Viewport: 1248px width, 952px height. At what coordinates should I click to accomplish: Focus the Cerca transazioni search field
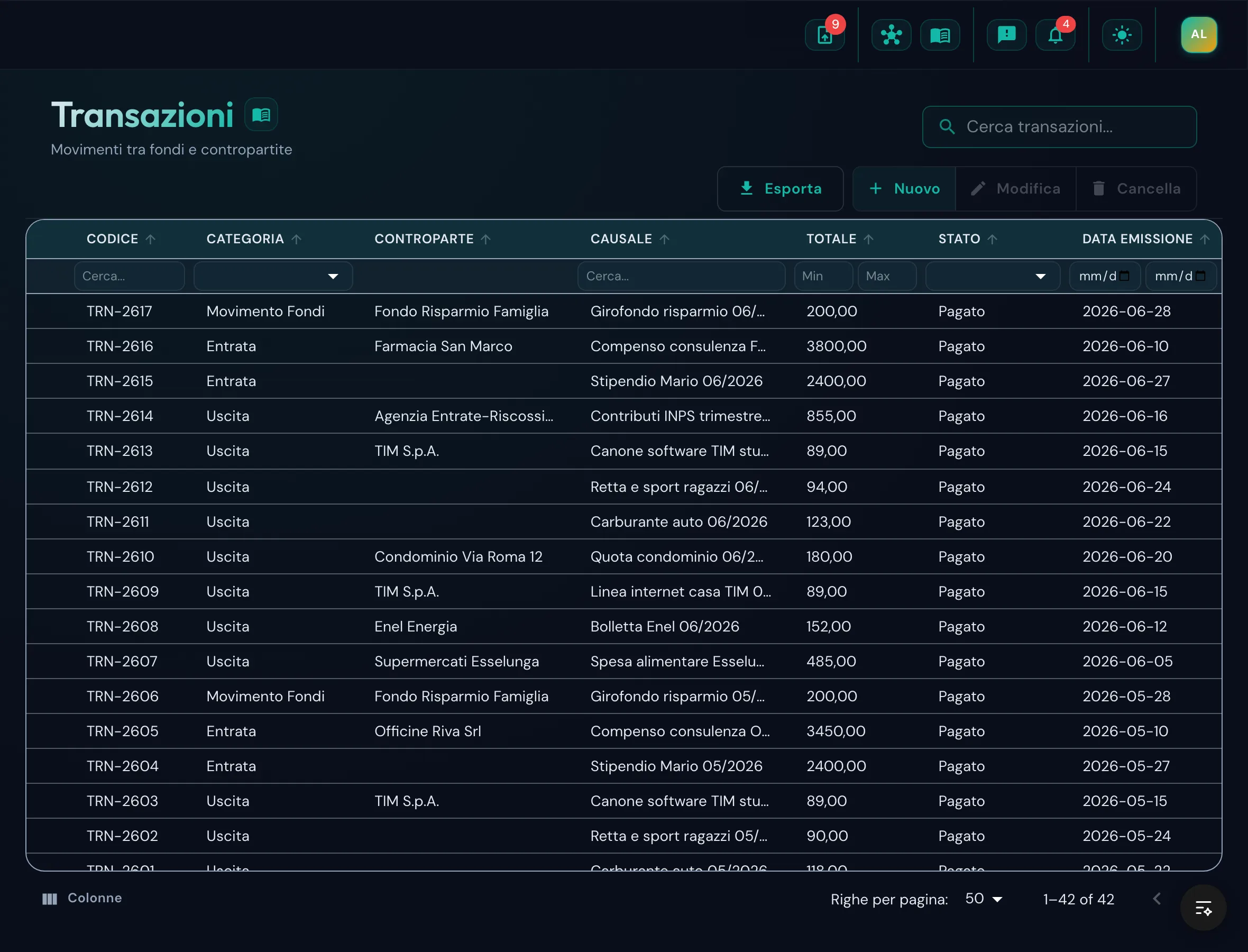[1059, 127]
